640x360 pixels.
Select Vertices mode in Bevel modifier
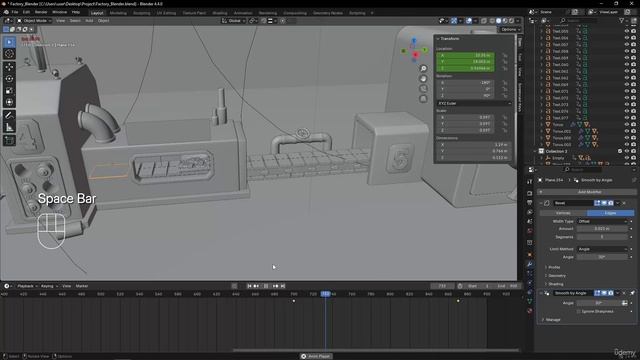pyautogui.click(x=563, y=213)
